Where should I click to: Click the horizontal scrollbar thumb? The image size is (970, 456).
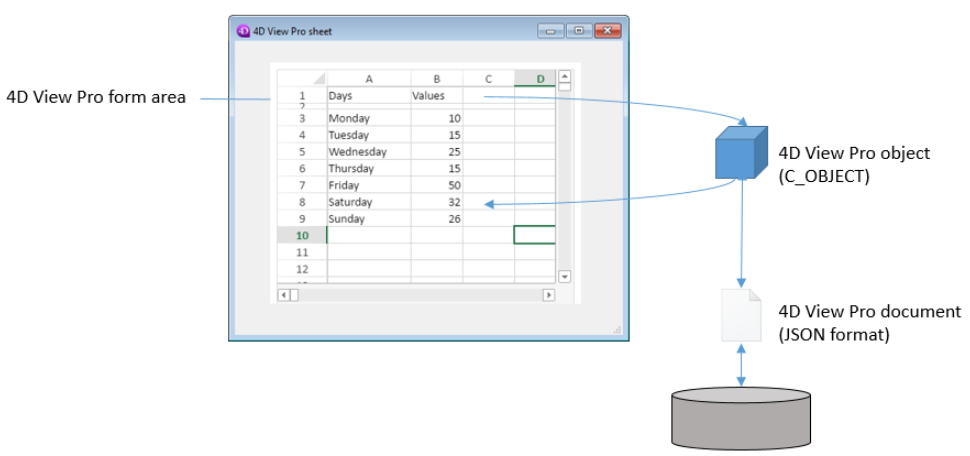coord(294,295)
